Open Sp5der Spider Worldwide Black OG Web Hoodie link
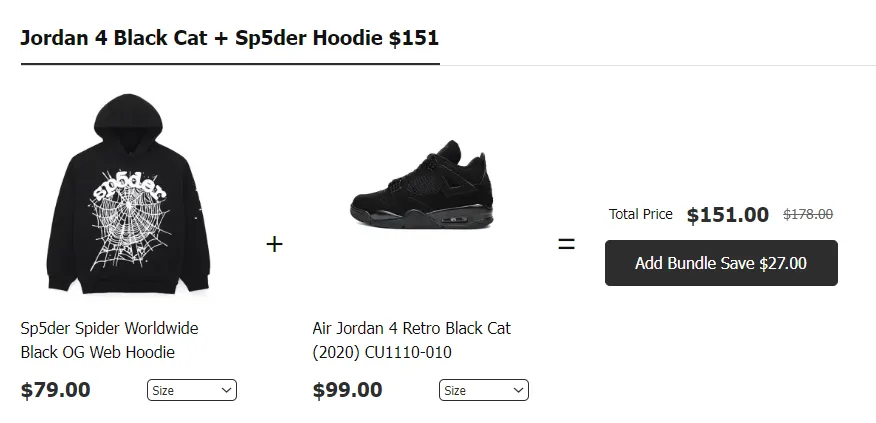The width and height of the screenshot is (876, 423). (x=109, y=340)
